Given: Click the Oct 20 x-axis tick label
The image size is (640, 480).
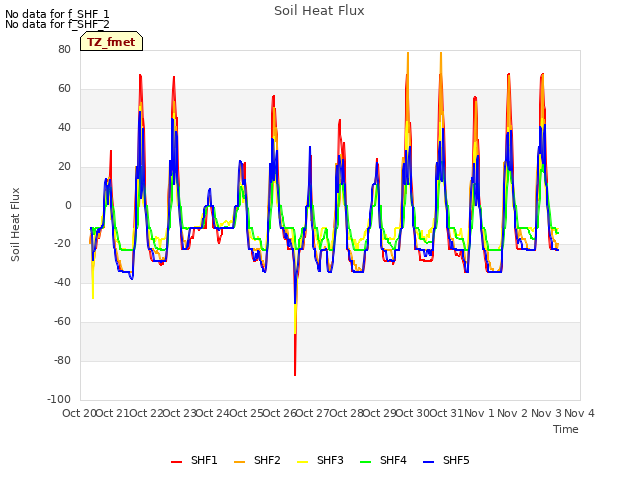Looking at the screenshot, I should pyautogui.click(x=79, y=413).
